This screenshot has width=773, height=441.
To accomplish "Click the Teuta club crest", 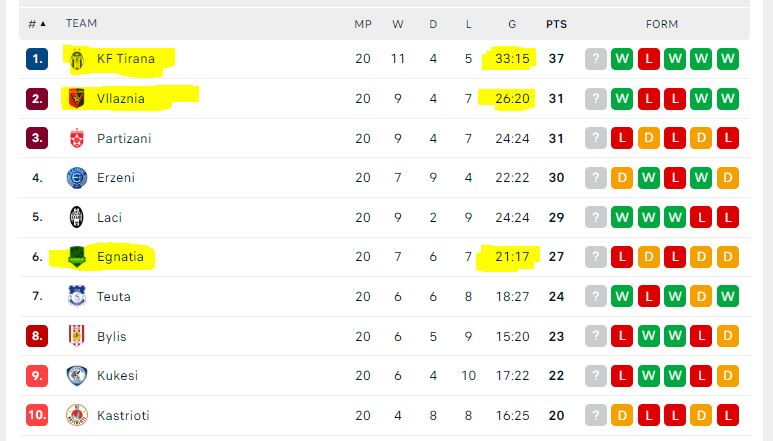I will [76, 296].
